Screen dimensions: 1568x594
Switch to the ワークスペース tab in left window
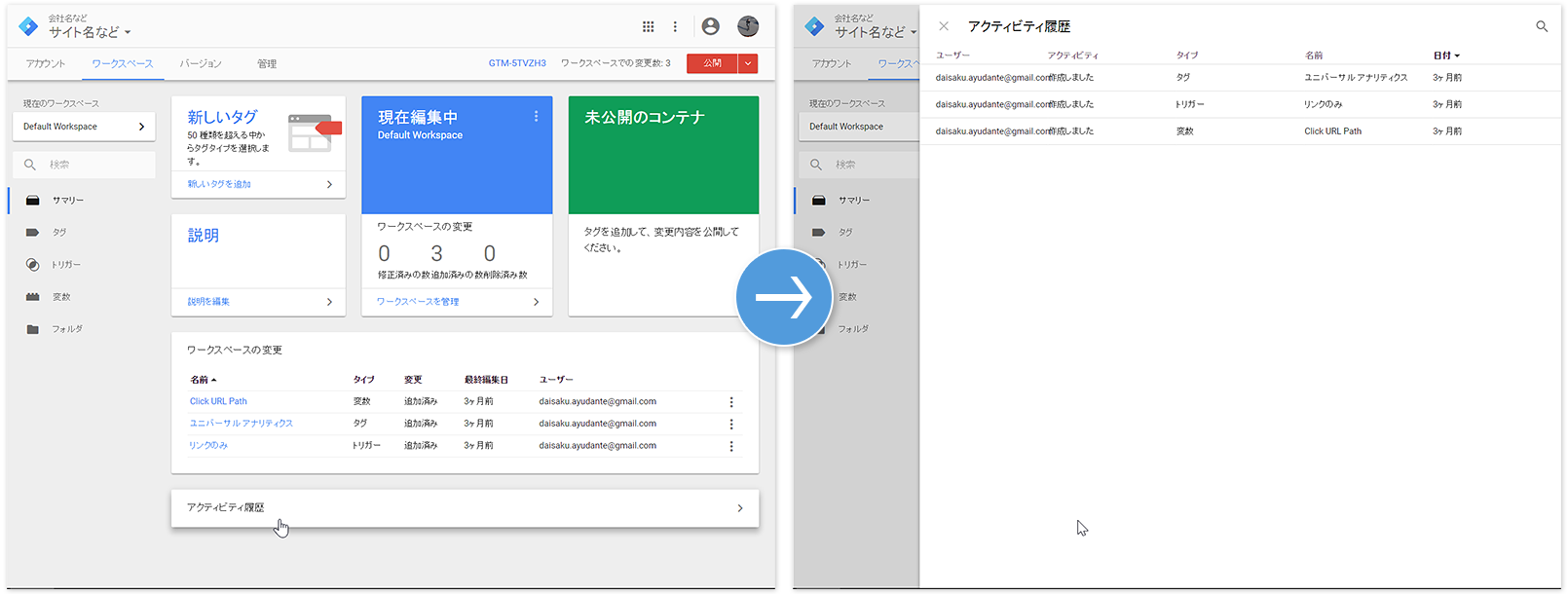(x=123, y=63)
